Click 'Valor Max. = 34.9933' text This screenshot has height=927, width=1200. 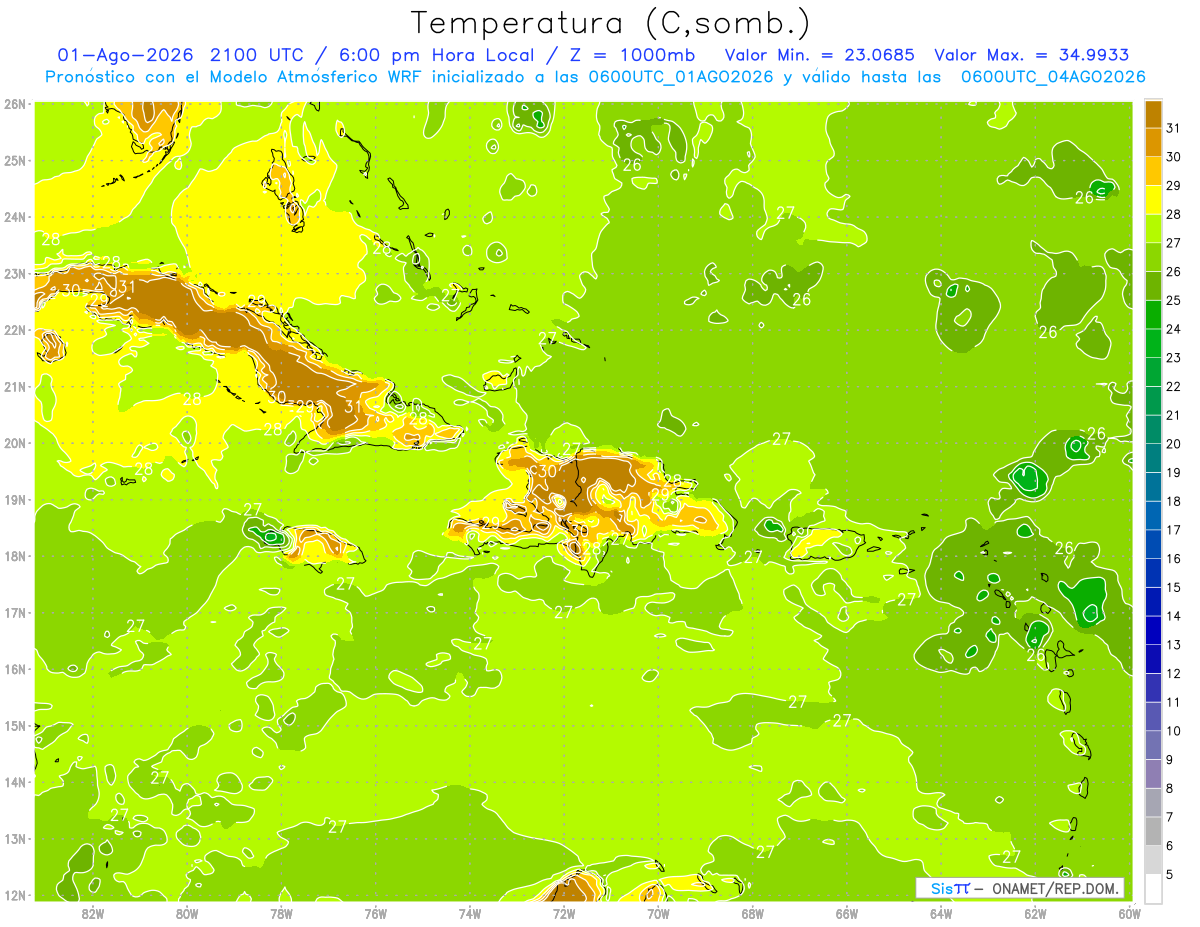coord(1032,55)
